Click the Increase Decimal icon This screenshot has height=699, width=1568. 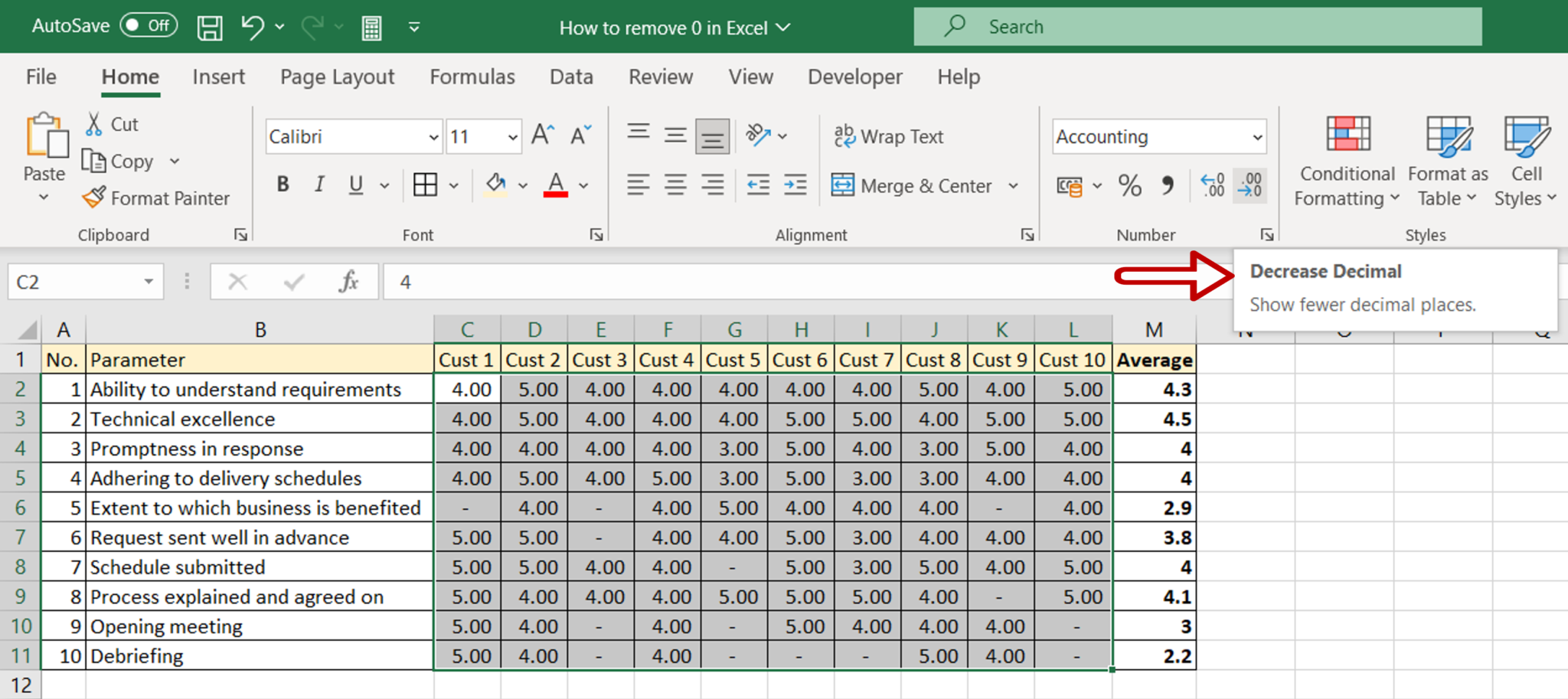click(1213, 185)
